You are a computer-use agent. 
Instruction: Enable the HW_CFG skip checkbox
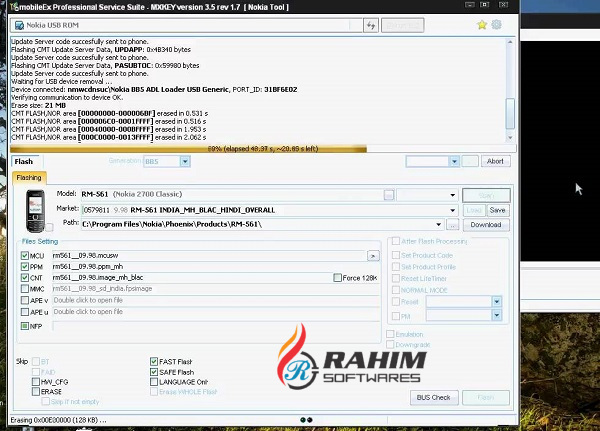pos(36,382)
